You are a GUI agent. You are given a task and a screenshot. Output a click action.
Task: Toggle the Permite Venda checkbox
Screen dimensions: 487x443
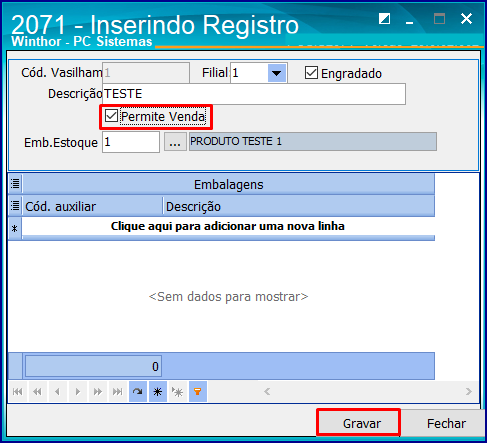pyautogui.click(x=111, y=116)
